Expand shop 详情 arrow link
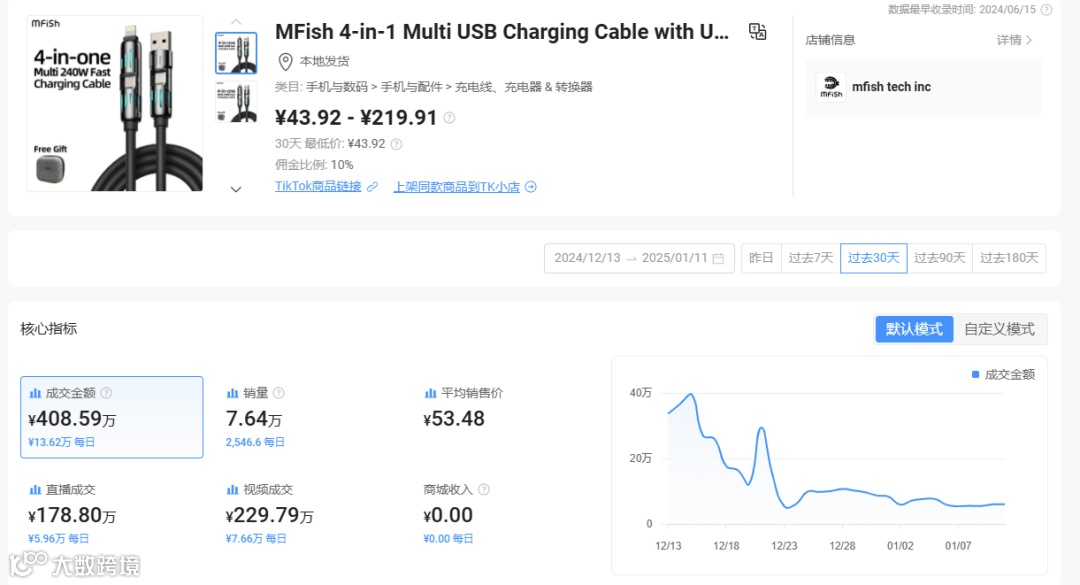 (1014, 40)
